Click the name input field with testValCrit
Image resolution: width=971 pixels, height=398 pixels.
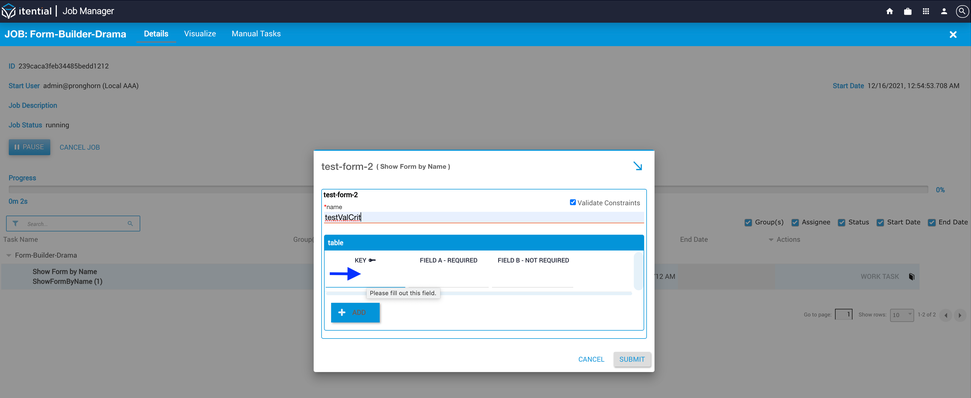pos(484,217)
